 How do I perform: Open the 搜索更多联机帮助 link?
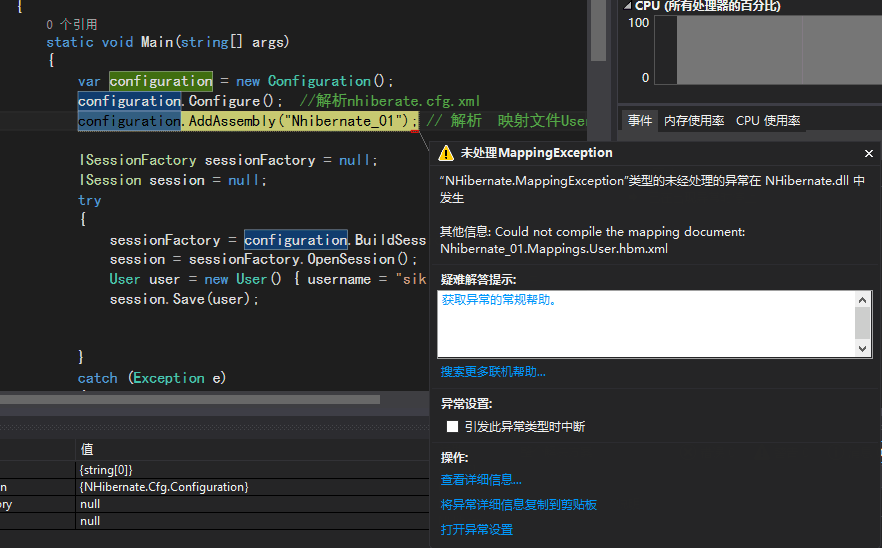[x=493, y=372]
